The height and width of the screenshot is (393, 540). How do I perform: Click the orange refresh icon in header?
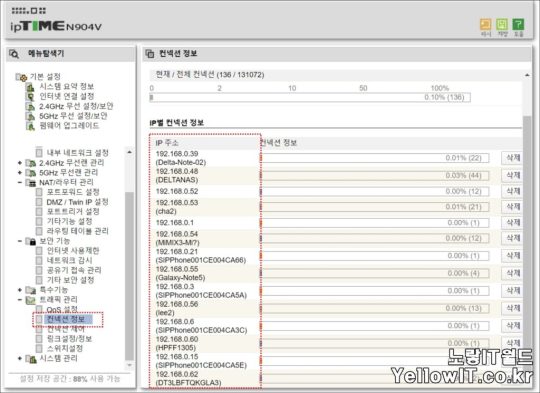tap(486, 24)
